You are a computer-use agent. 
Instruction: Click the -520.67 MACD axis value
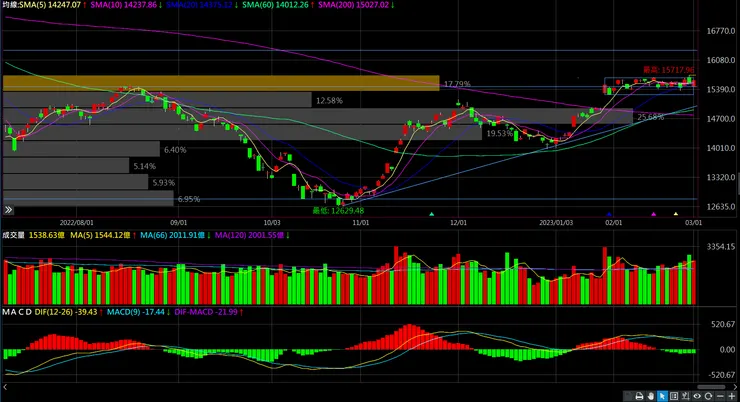coord(722,375)
